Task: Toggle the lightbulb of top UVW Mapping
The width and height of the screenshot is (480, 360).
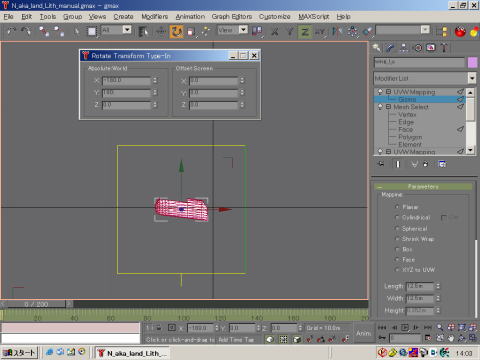Action: tap(380, 91)
